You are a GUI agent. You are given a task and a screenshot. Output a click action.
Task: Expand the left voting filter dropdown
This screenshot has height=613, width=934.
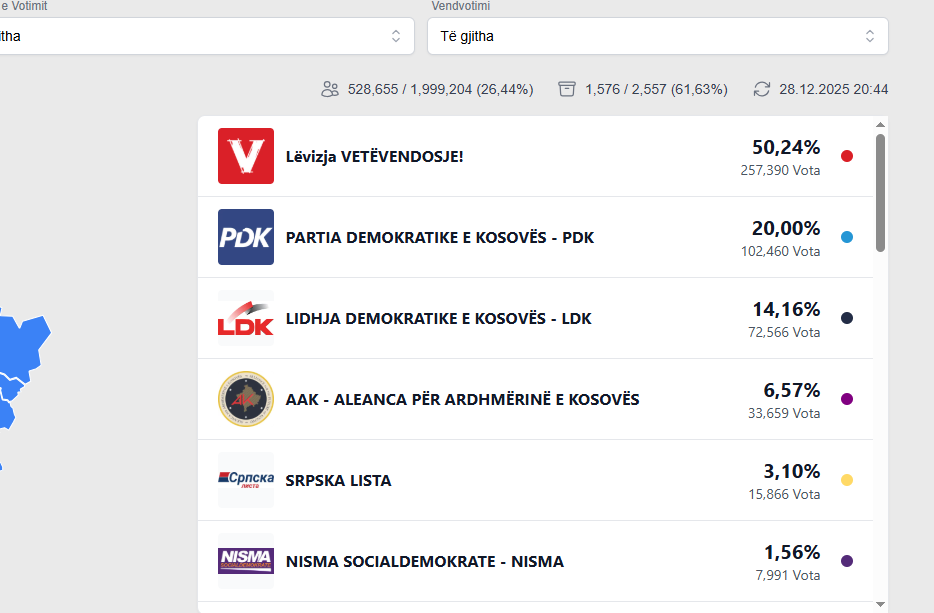click(x=200, y=36)
